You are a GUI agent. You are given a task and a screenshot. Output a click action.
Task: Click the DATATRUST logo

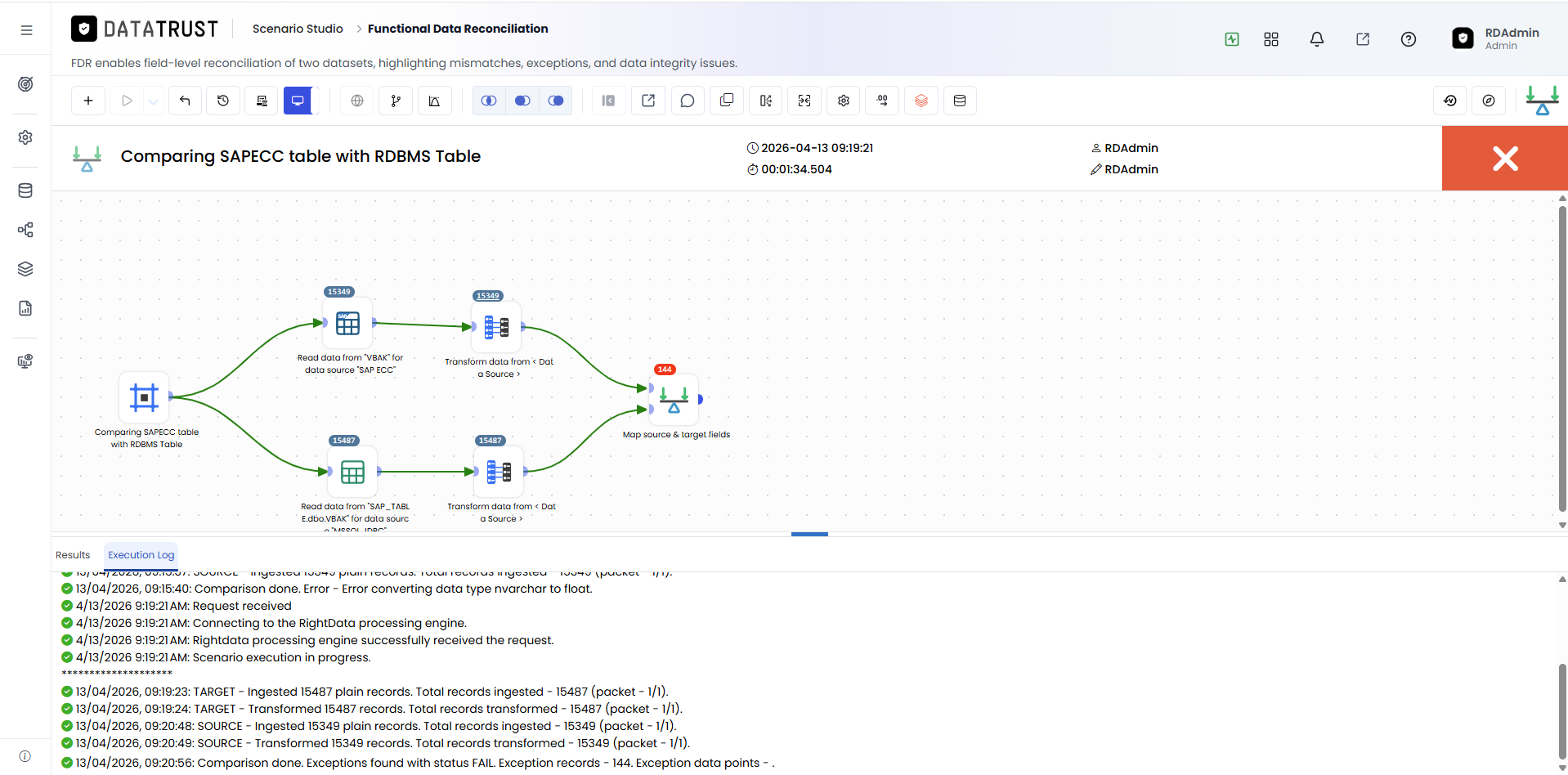[x=145, y=29]
